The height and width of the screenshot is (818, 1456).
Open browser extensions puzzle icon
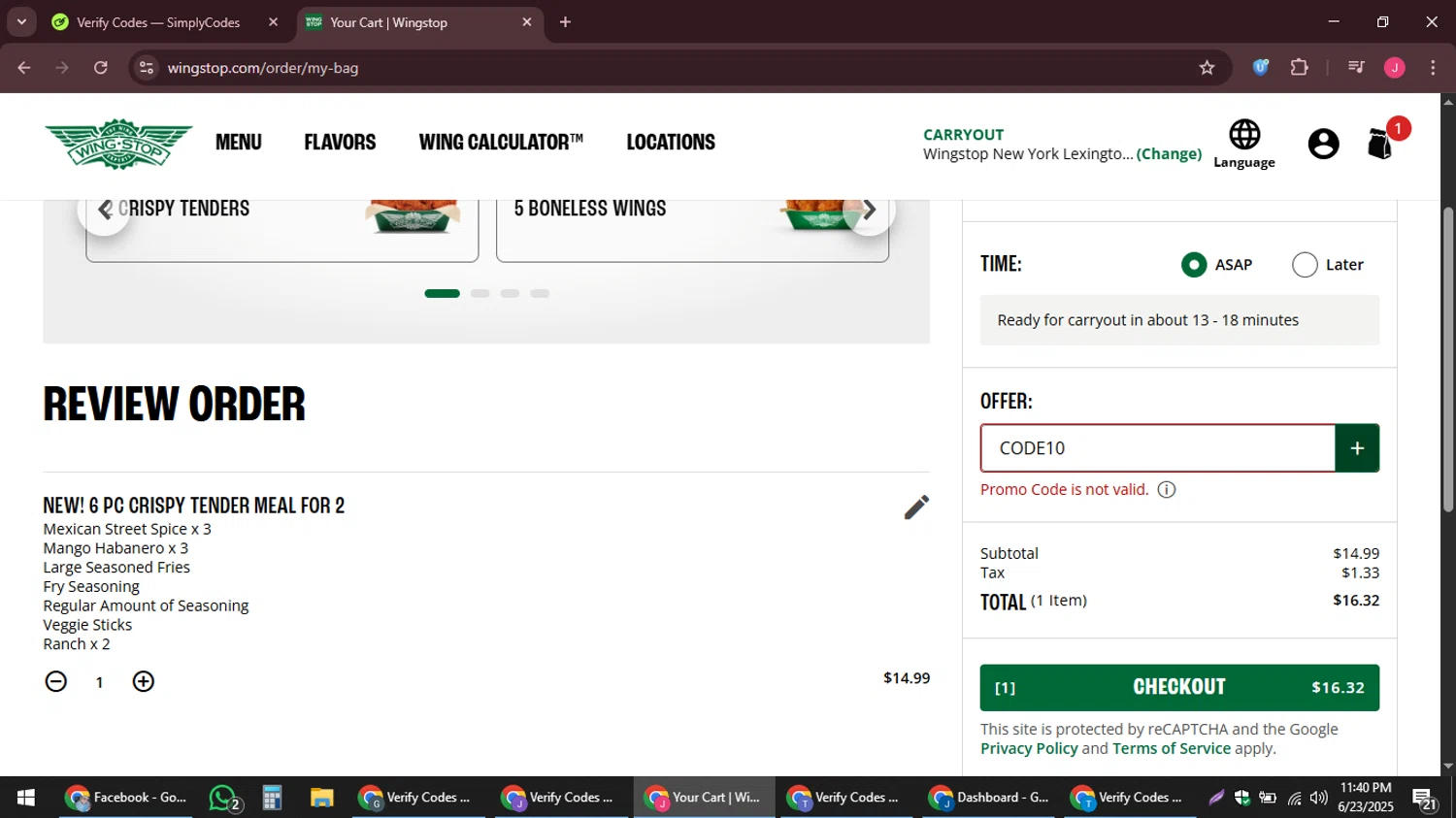(1299, 68)
